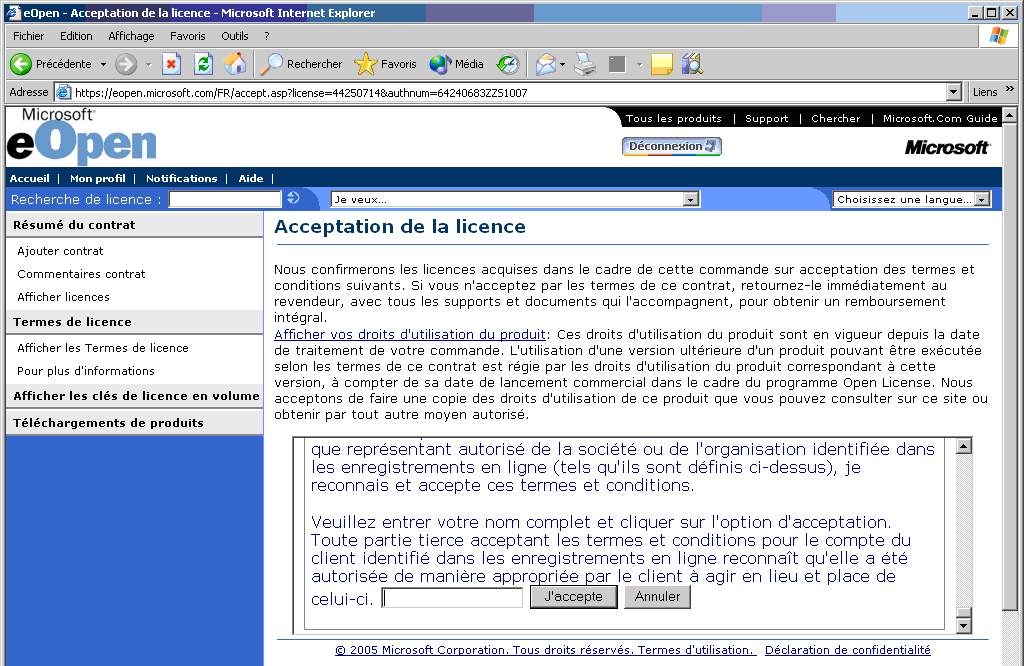Click the Microsoft.Com Guide link

tap(940, 118)
